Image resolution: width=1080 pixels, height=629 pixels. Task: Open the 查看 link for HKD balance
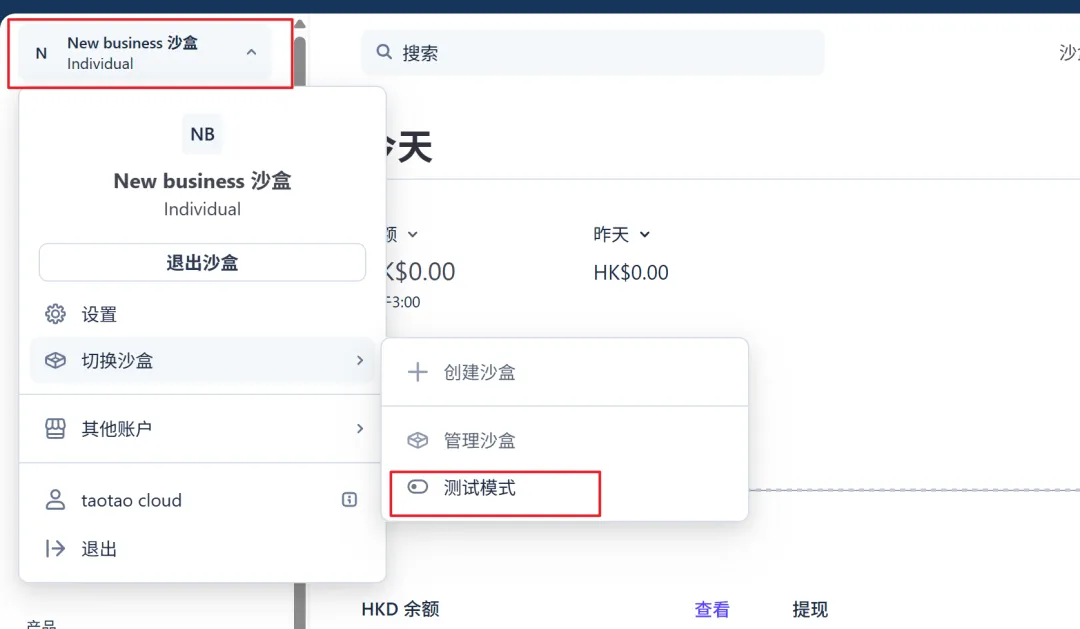point(712,610)
